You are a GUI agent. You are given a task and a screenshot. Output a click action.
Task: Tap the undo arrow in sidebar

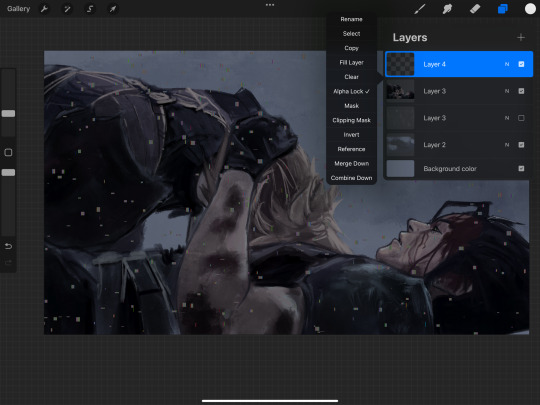pos(8,246)
